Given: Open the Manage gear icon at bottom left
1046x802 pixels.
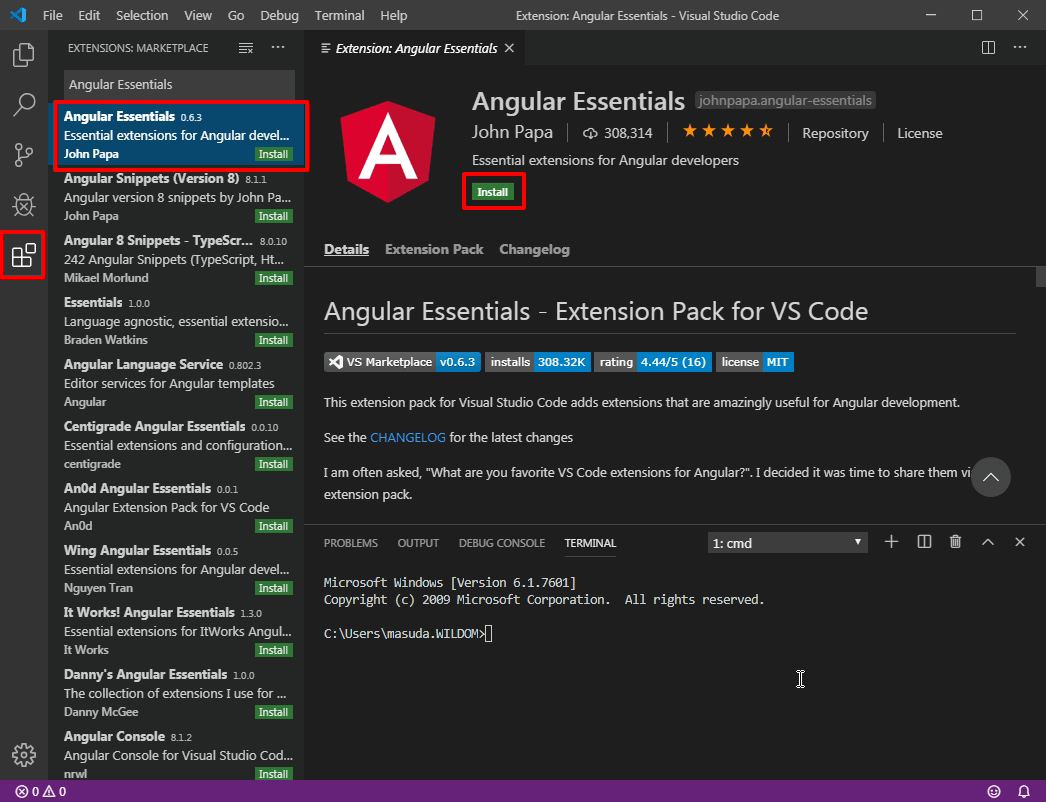Looking at the screenshot, I should [23, 757].
